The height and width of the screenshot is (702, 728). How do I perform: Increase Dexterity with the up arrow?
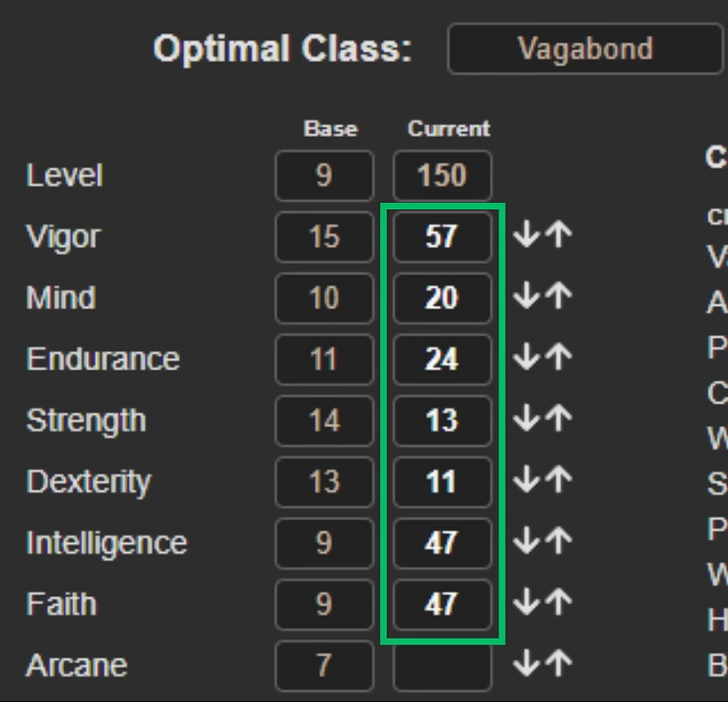[x=559, y=481]
